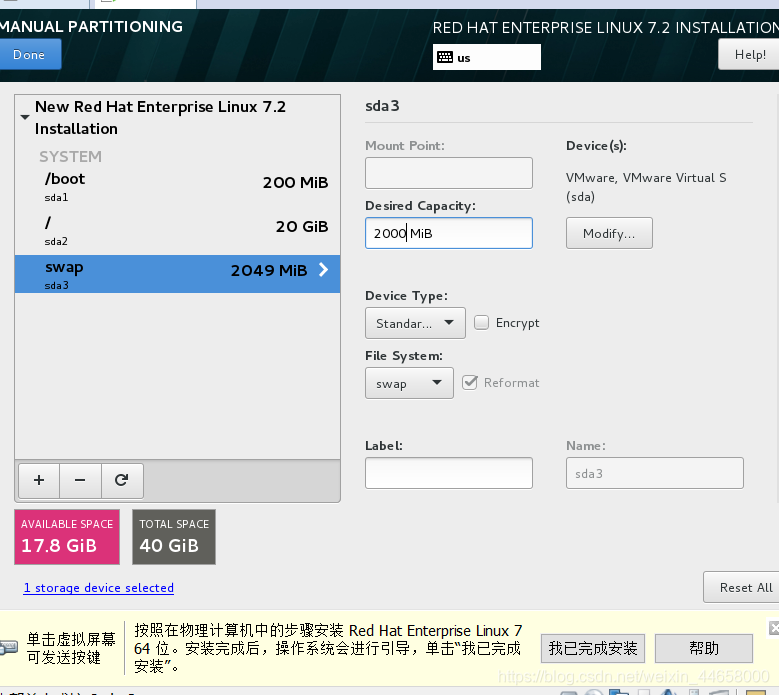This screenshot has height=695, width=779.
Task: Click the 20 GiB size of root
Action: point(302,227)
